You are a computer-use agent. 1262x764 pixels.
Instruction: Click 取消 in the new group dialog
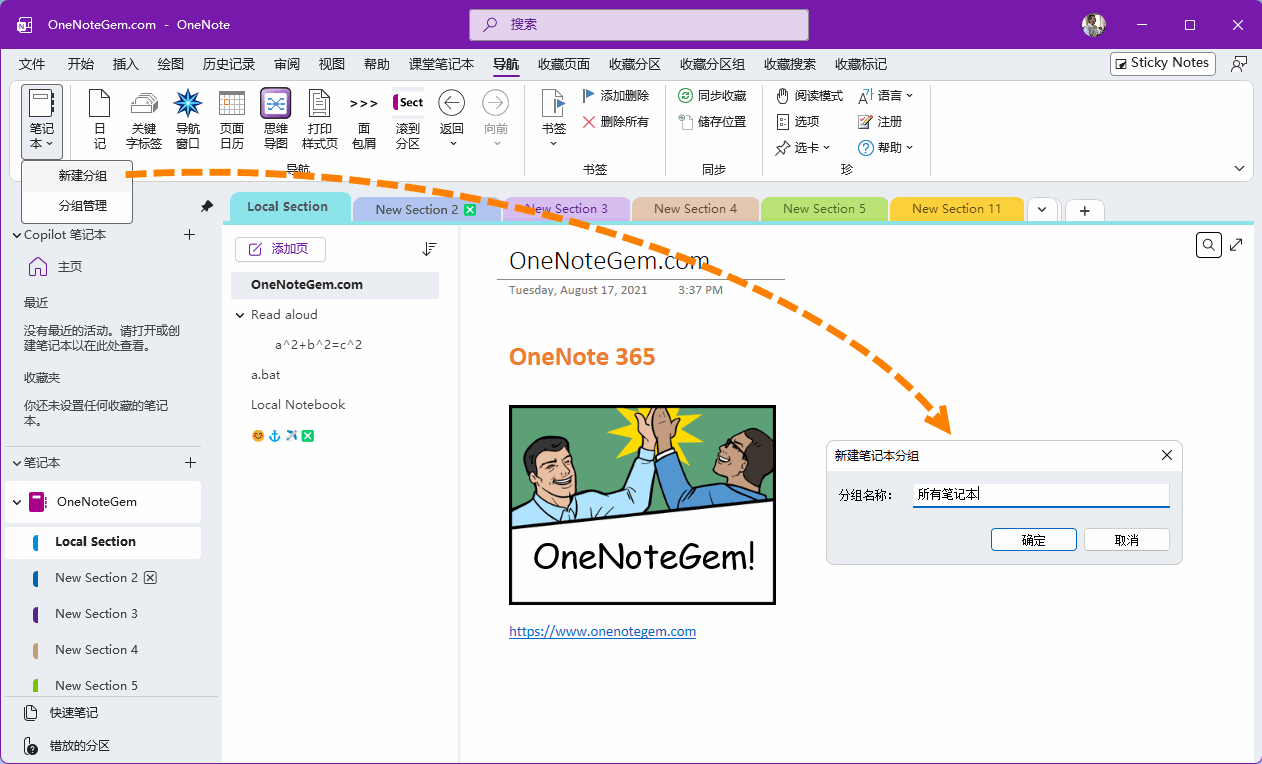coord(1127,540)
